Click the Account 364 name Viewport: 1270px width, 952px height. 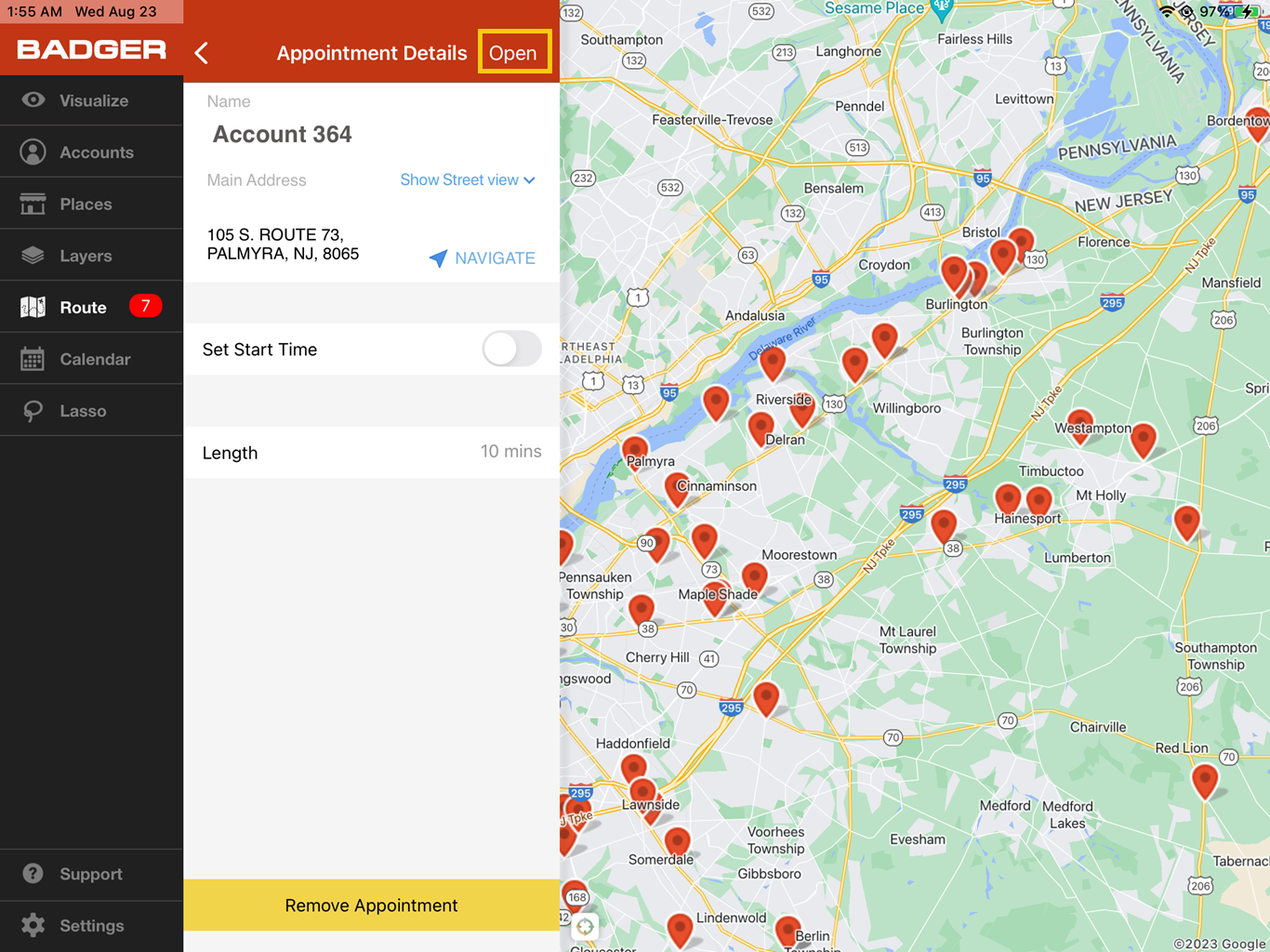click(283, 135)
